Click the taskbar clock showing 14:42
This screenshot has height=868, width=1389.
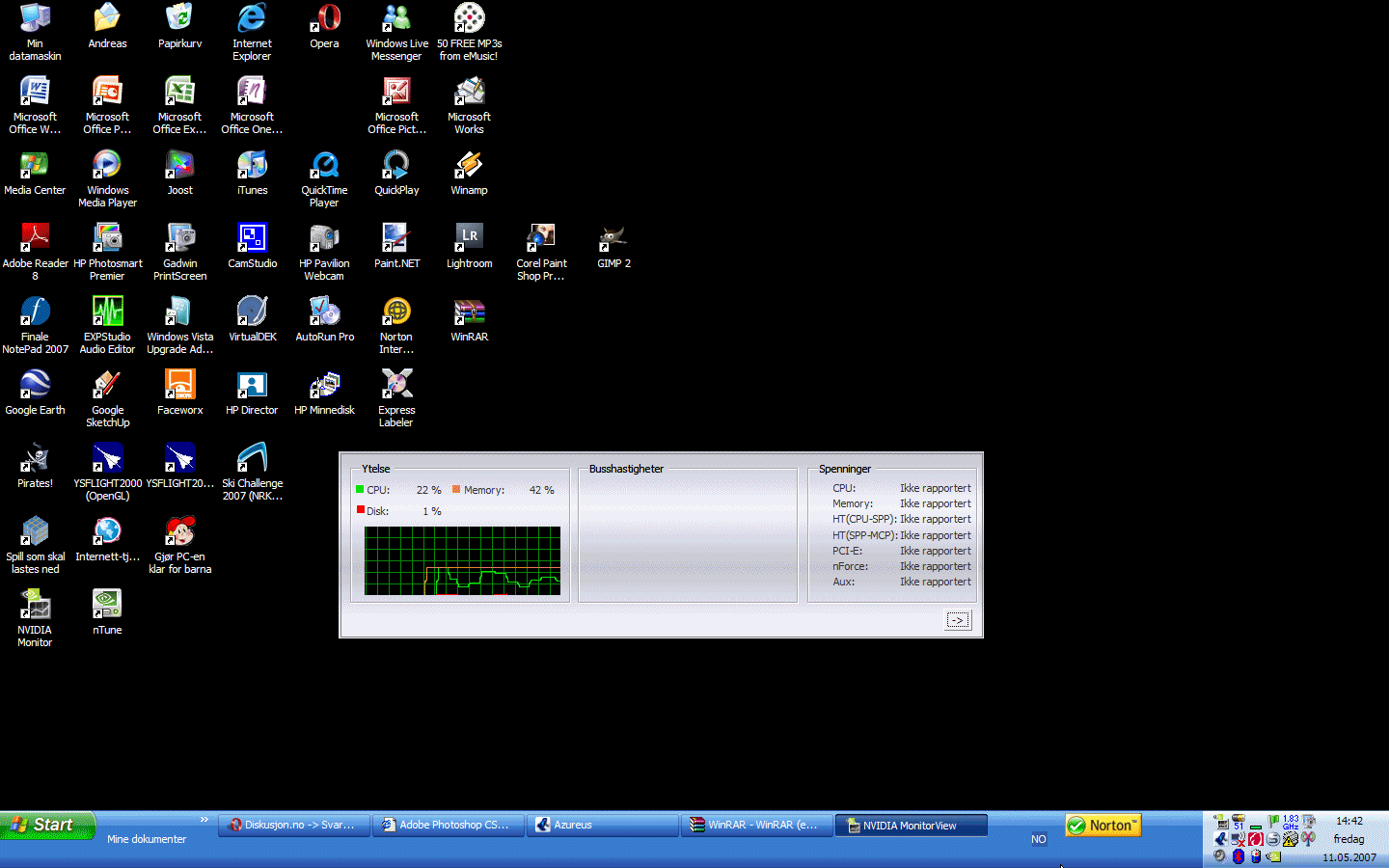(x=1349, y=821)
